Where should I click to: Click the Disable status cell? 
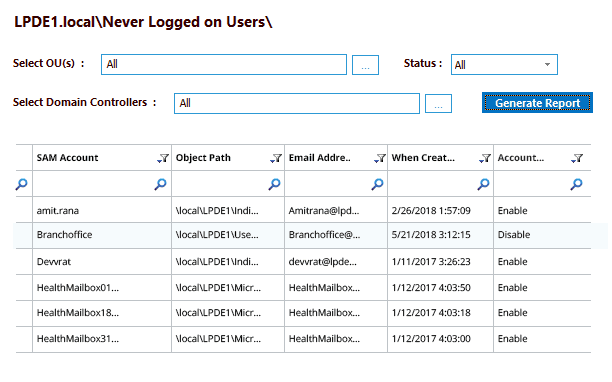(x=542, y=235)
